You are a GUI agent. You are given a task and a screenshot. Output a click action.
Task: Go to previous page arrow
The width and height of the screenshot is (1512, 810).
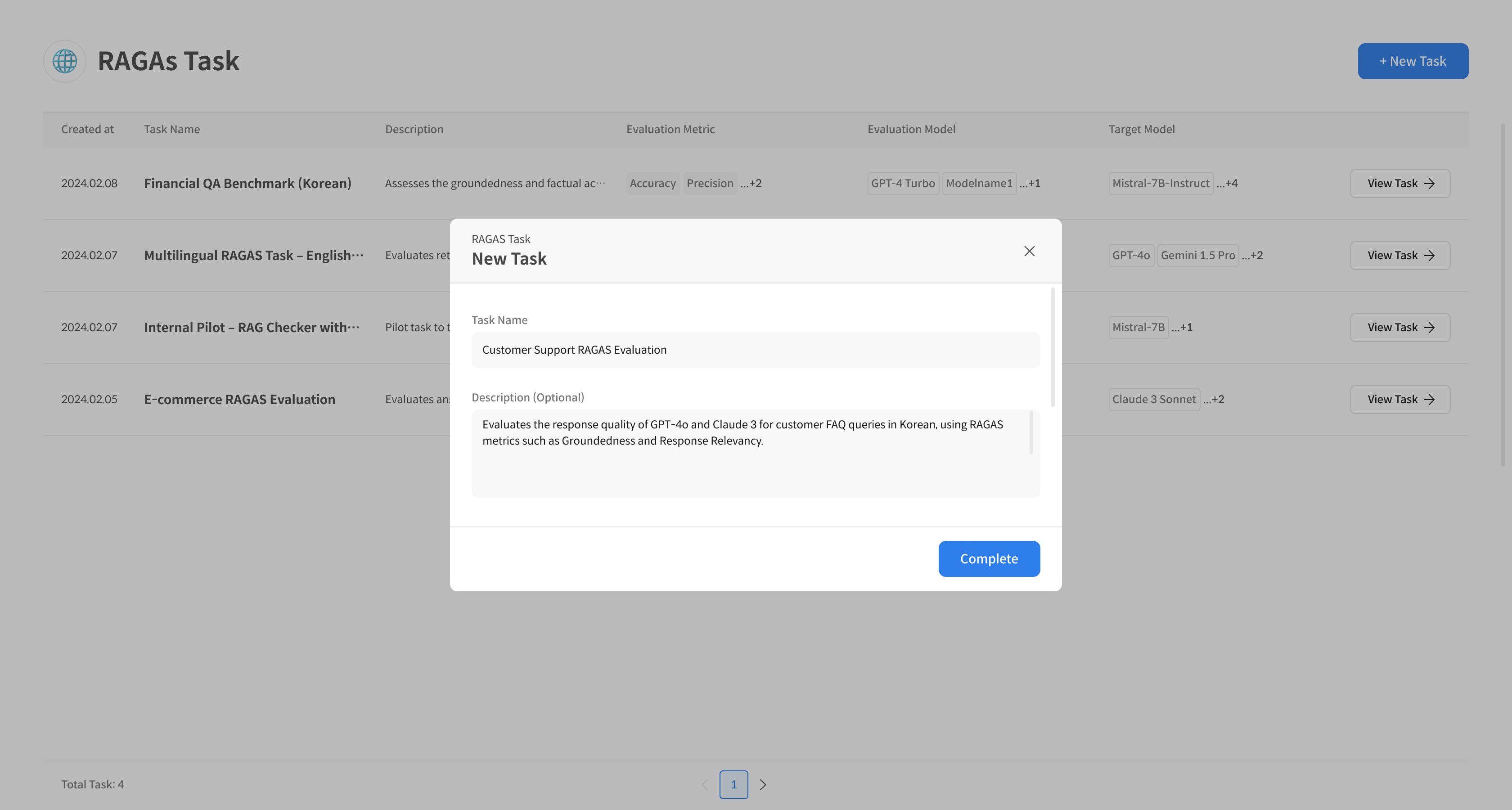[x=705, y=785]
